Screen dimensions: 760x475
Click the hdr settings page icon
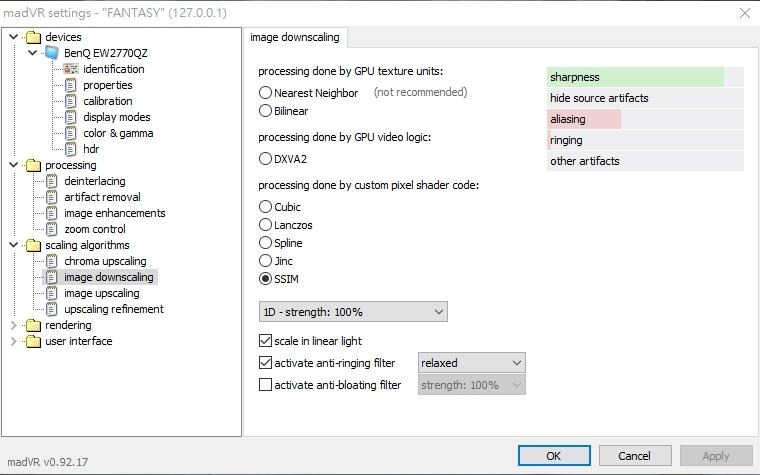tap(71, 149)
